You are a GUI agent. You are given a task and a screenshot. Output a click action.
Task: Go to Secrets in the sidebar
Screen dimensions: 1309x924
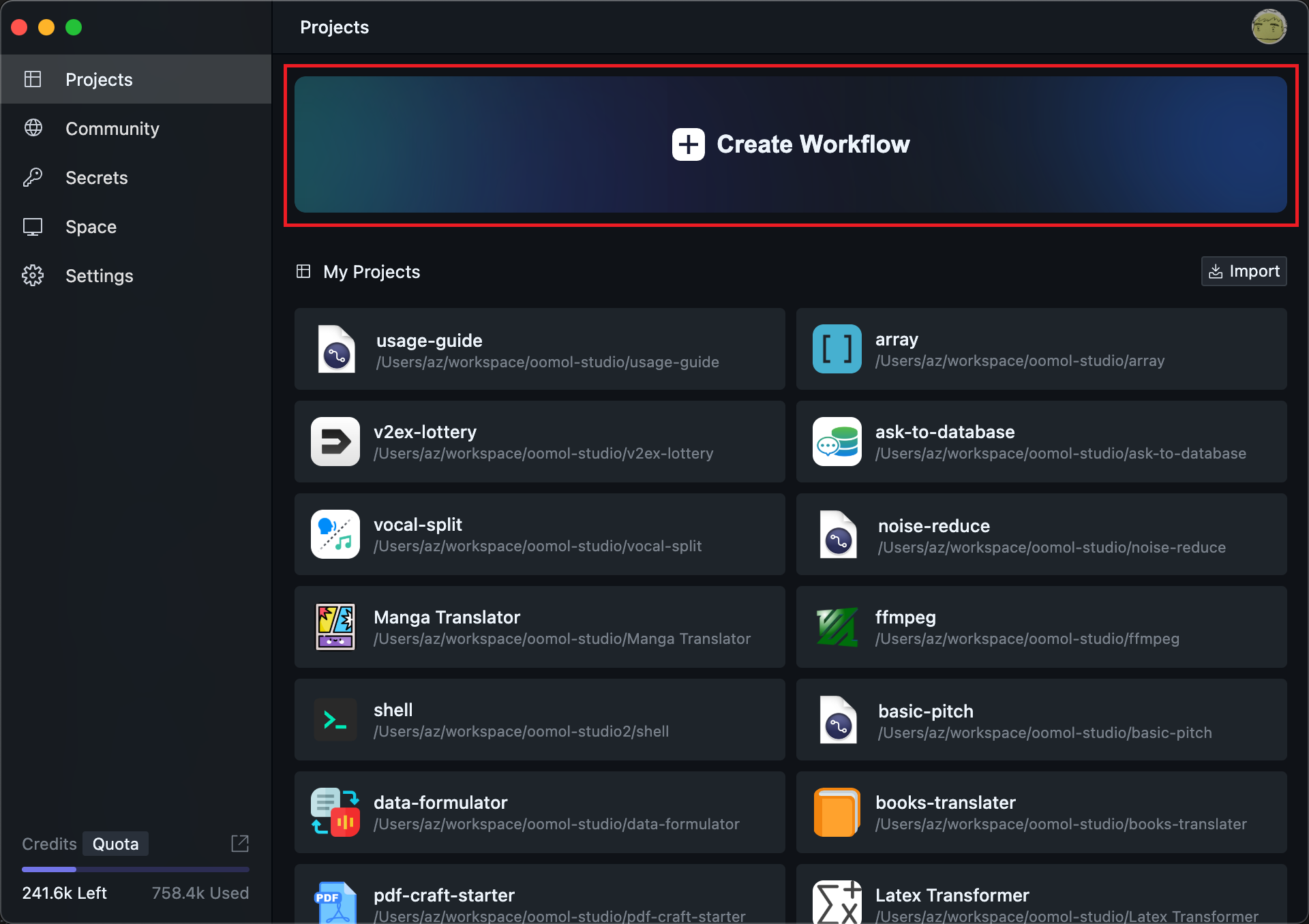pyautogui.click(x=96, y=178)
